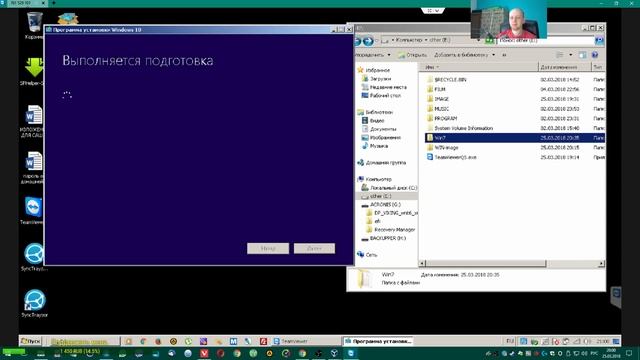The width and height of the screenshot is (640, 360).
Task: Open the SFHelper green arrow desktop icon
Action: 34,70
